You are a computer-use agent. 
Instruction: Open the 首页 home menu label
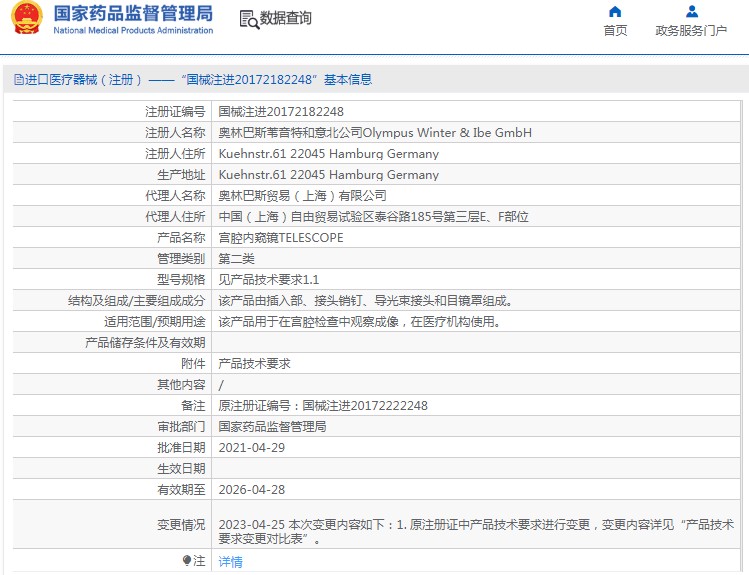click(615, 31)
